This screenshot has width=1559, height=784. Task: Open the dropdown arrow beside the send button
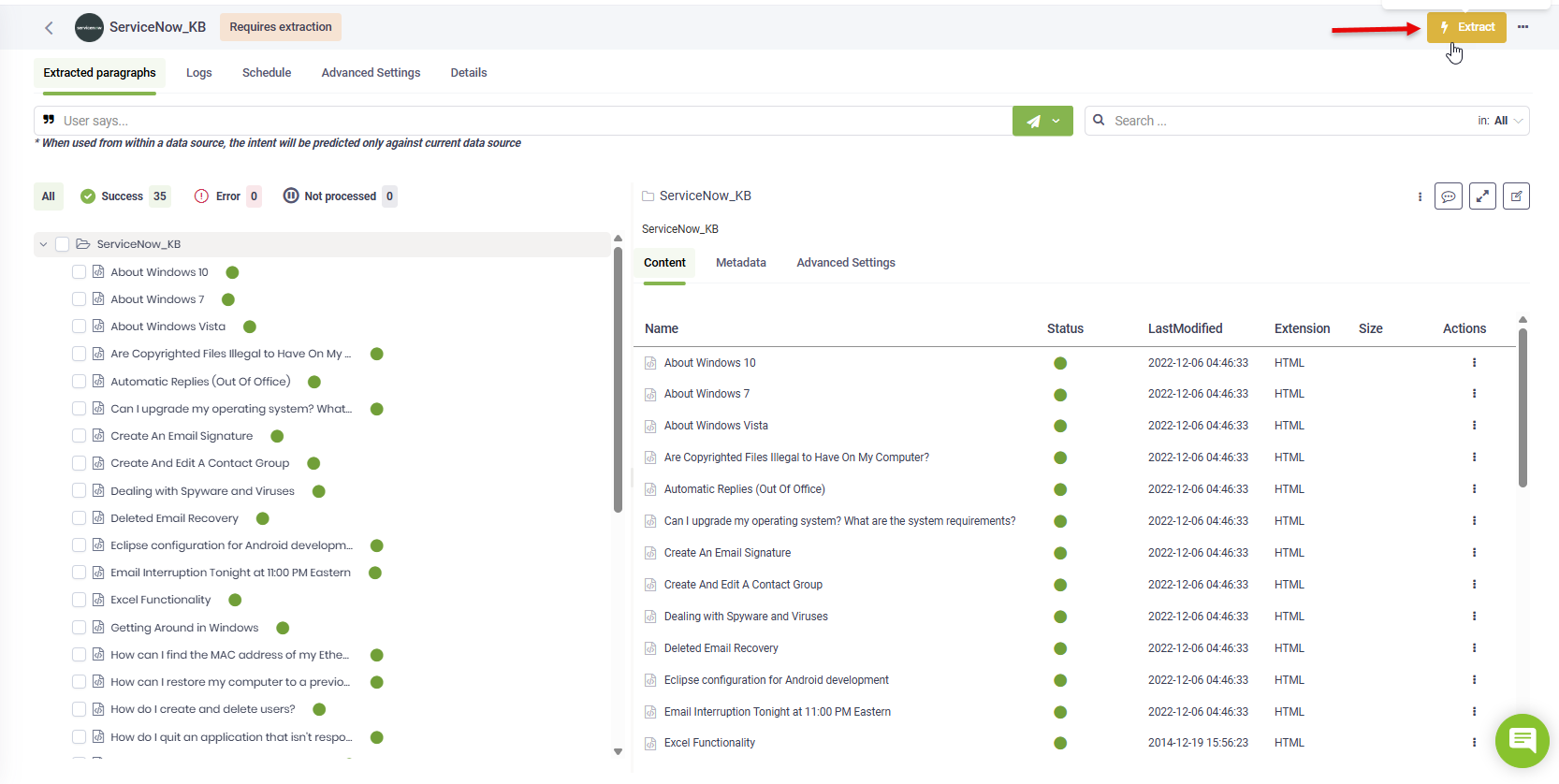point(1056,121)
